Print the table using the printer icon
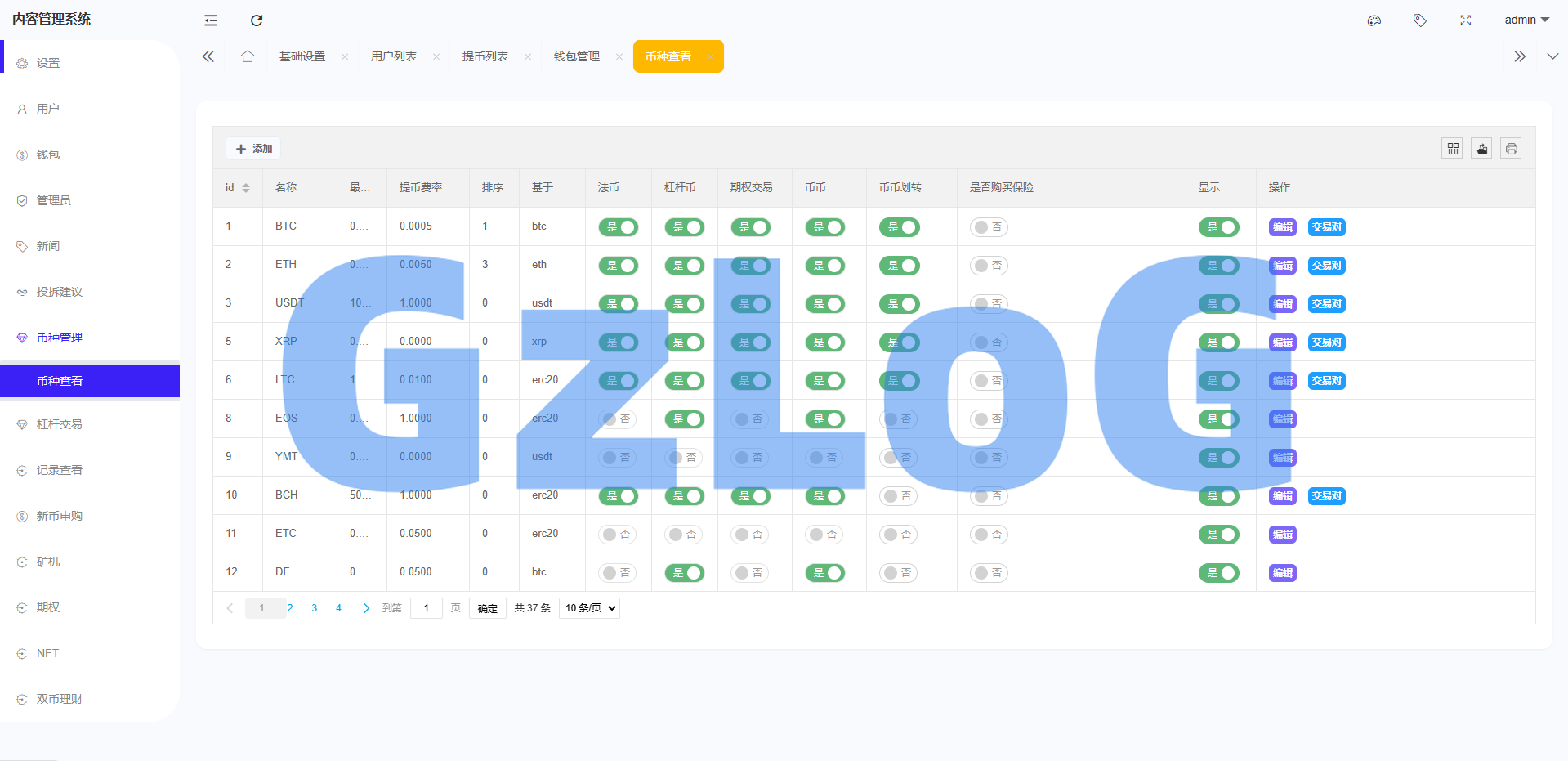 click(x=1512, y=148)
